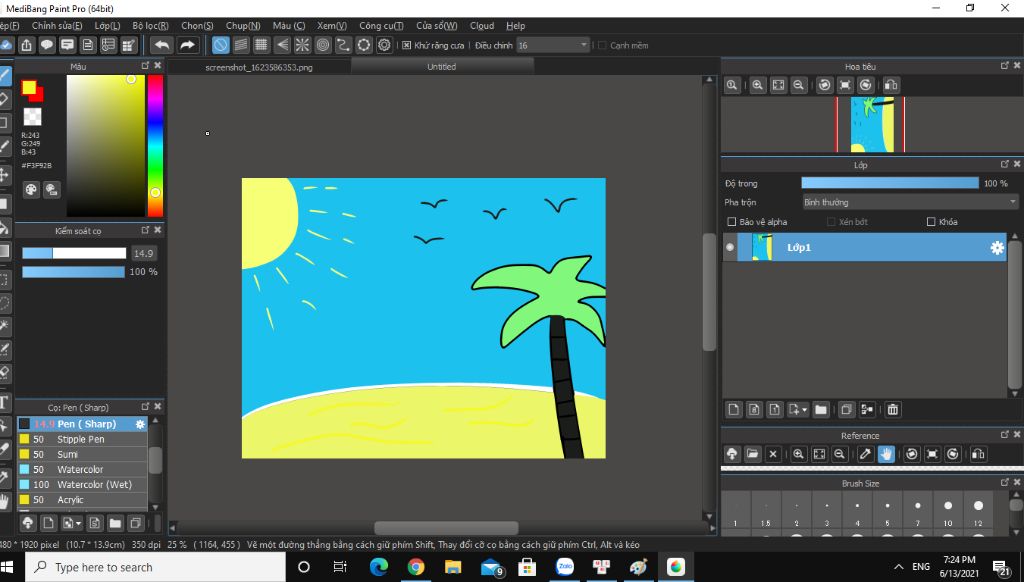This screenshot has width=1024, height=582.
Task: Enable the concentric circle snap guide
Action: coord(323,45)
